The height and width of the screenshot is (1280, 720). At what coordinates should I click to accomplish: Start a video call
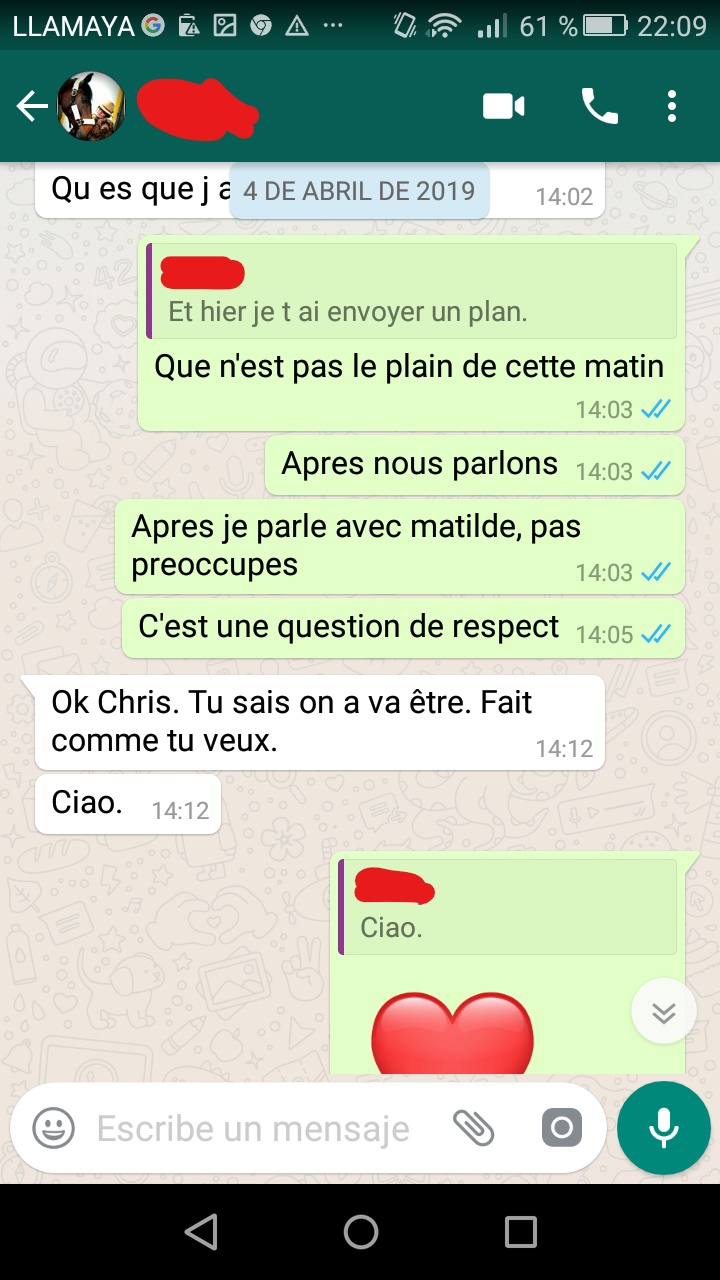click(504, 106)
